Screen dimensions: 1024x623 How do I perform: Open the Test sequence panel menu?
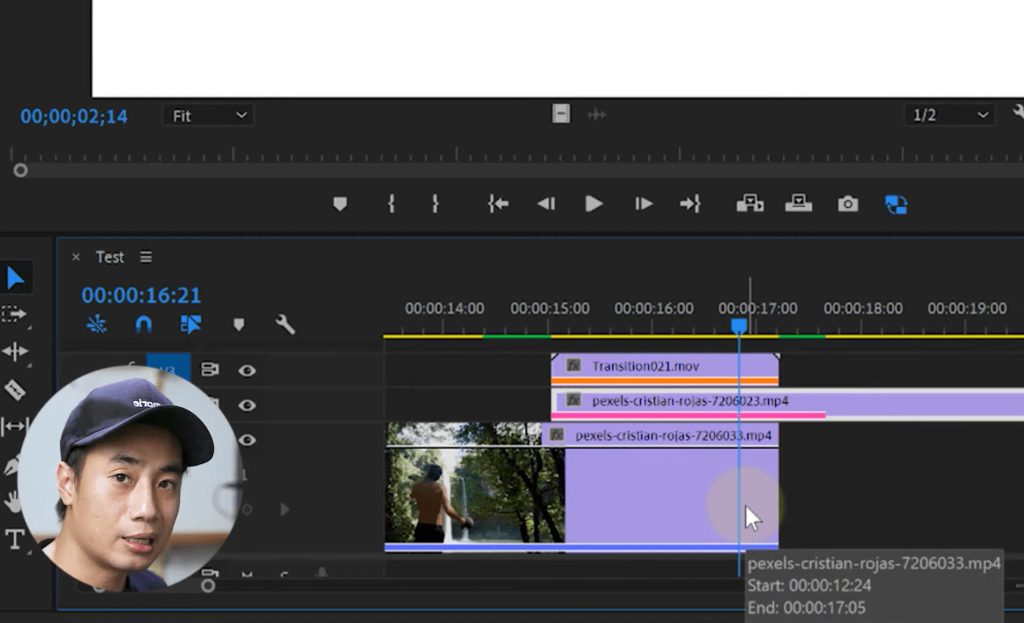[146, 257]
